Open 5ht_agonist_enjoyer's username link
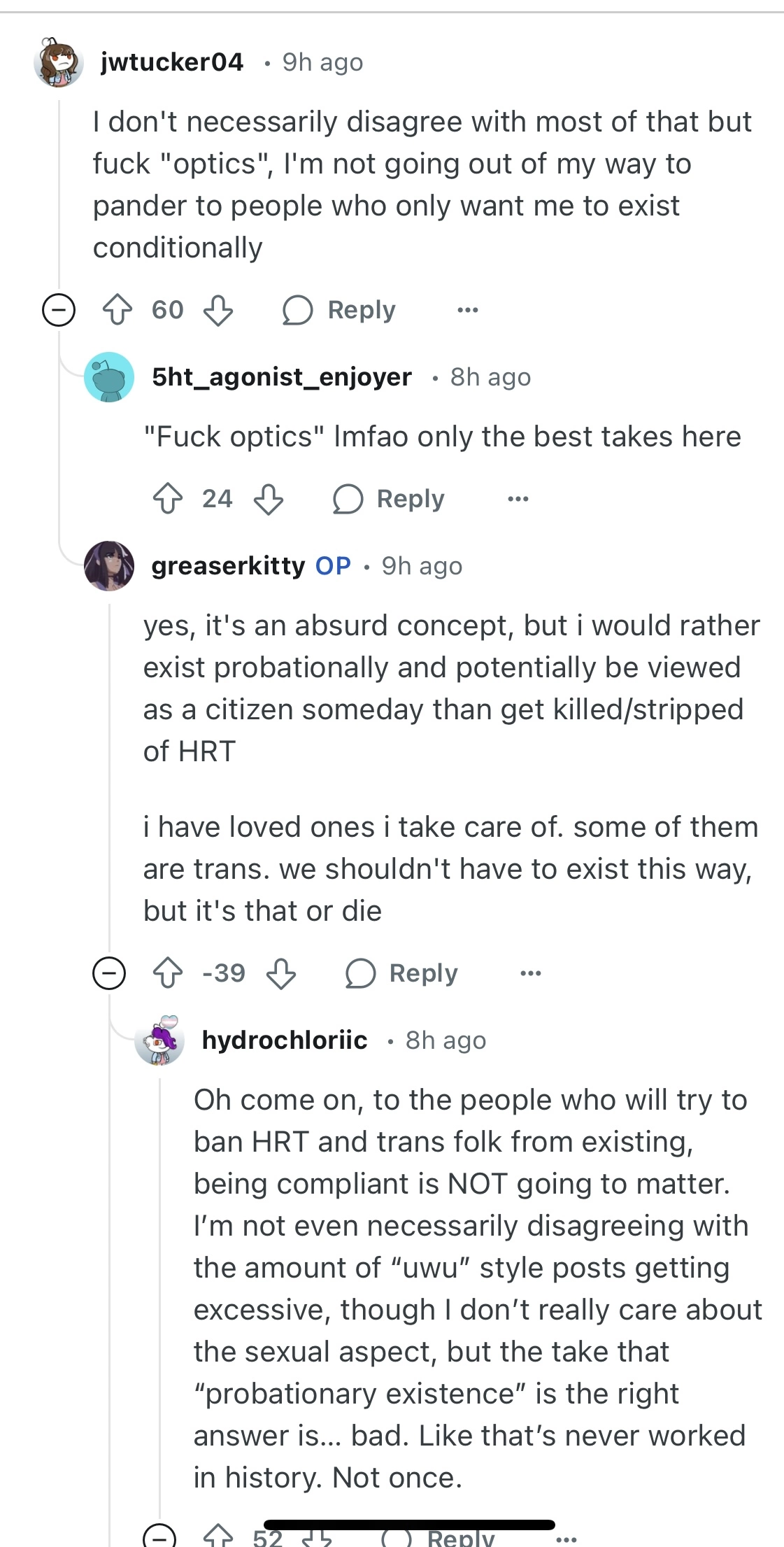This screenshot has width=784, height=1547. [x=281, y=377]
